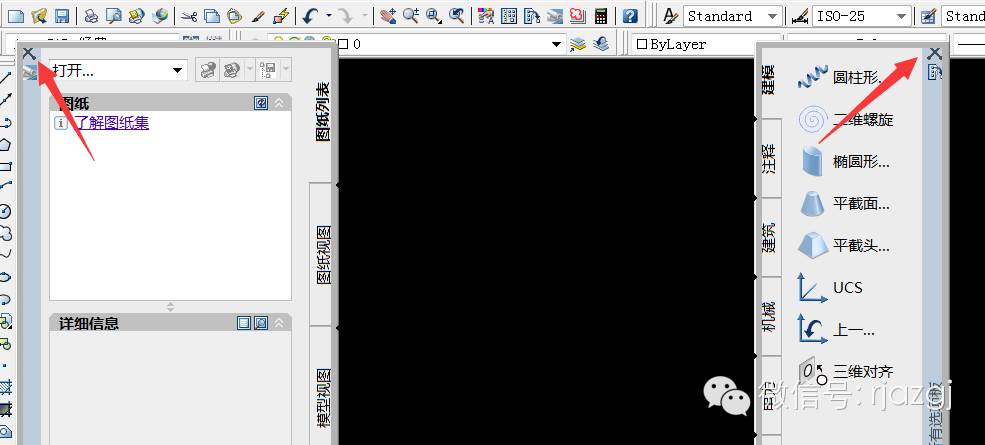The height and width of the screenshot is (445, 985).
Task: Select the 椭圆形 elliptical cylinder tool
Action: [845, 161]
